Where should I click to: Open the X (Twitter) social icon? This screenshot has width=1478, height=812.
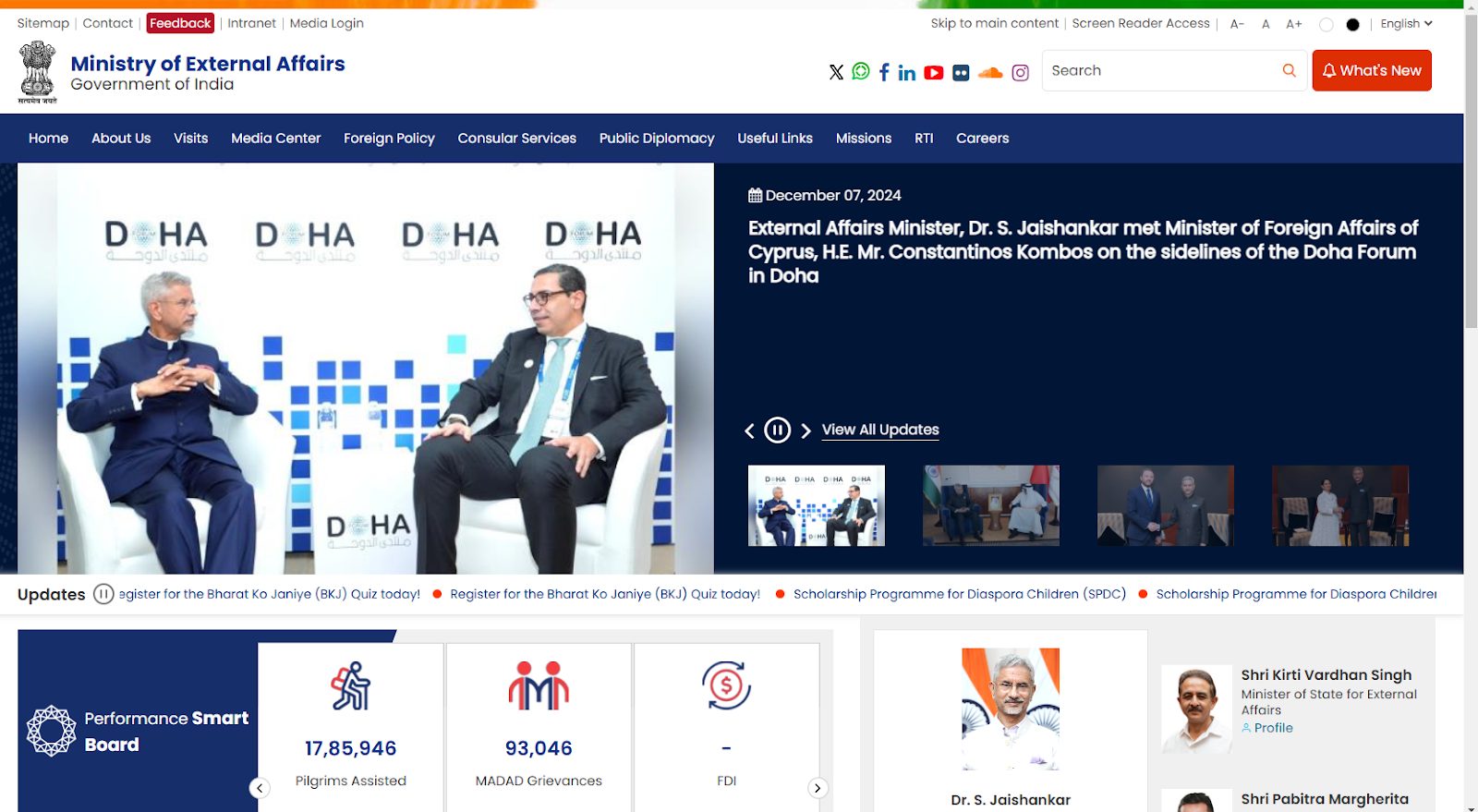point(836,72)
